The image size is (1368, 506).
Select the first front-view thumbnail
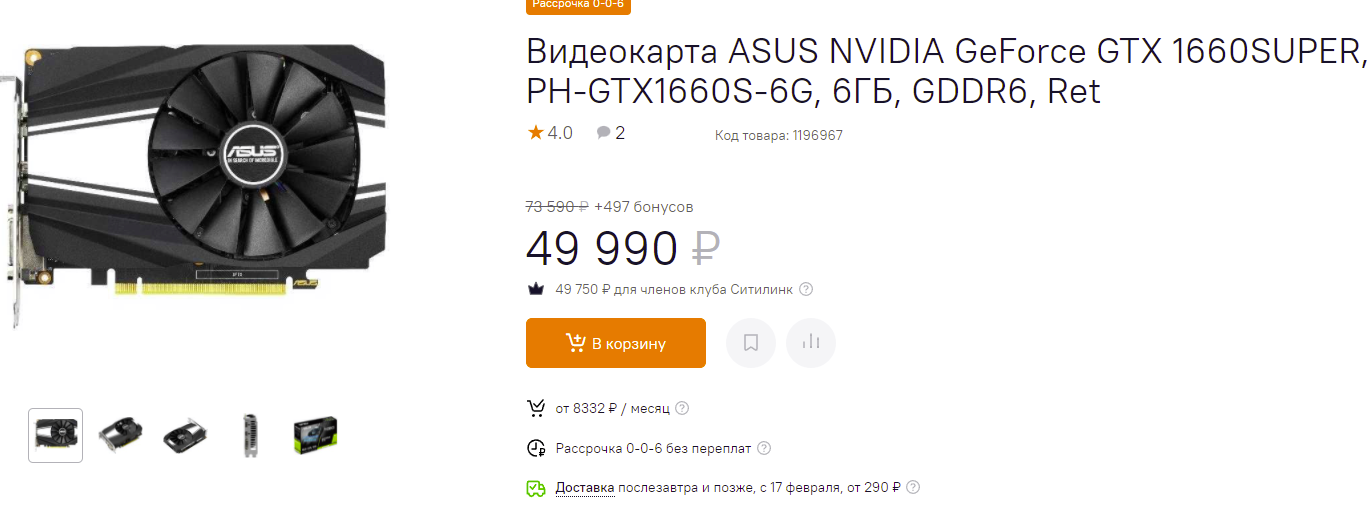point(56,435)
